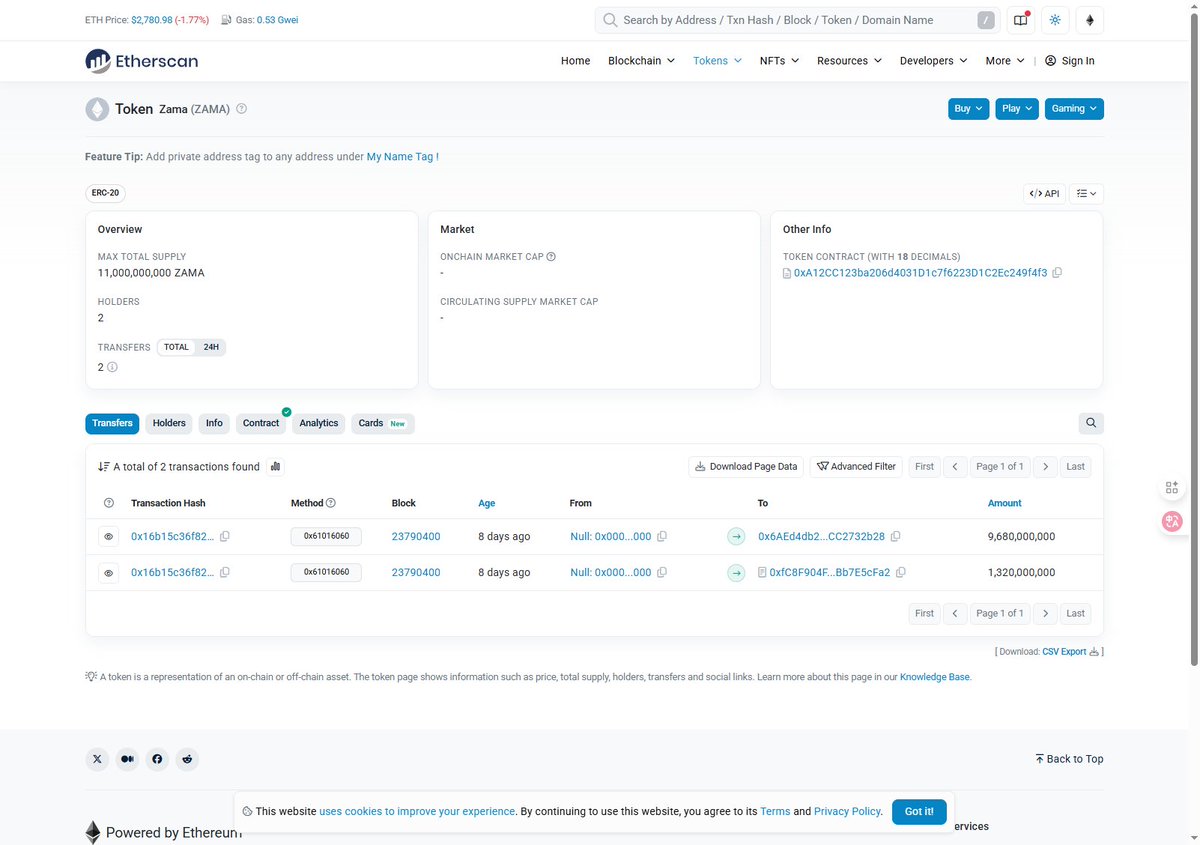
Task: Open the chart icon next to transactions found
Action: [276, 466]
